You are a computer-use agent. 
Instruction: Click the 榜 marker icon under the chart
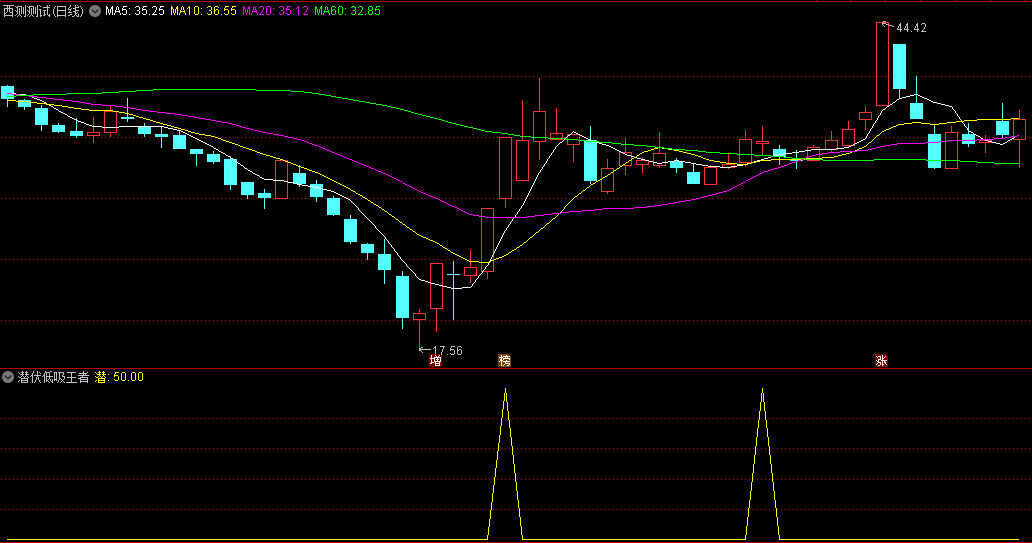tap(505, 361)
